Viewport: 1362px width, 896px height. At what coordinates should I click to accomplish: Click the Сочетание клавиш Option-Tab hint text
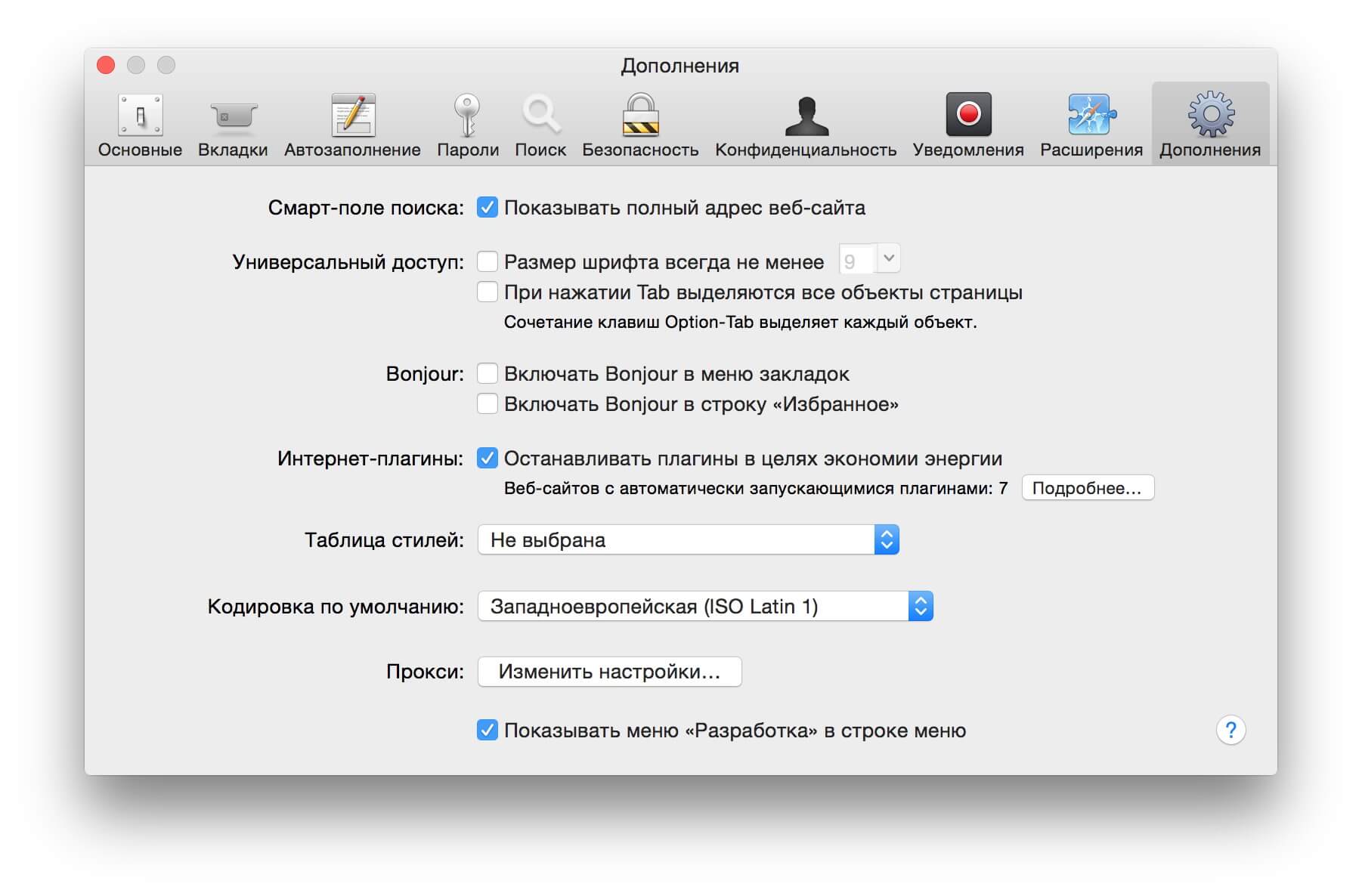[x=740, y=322]
